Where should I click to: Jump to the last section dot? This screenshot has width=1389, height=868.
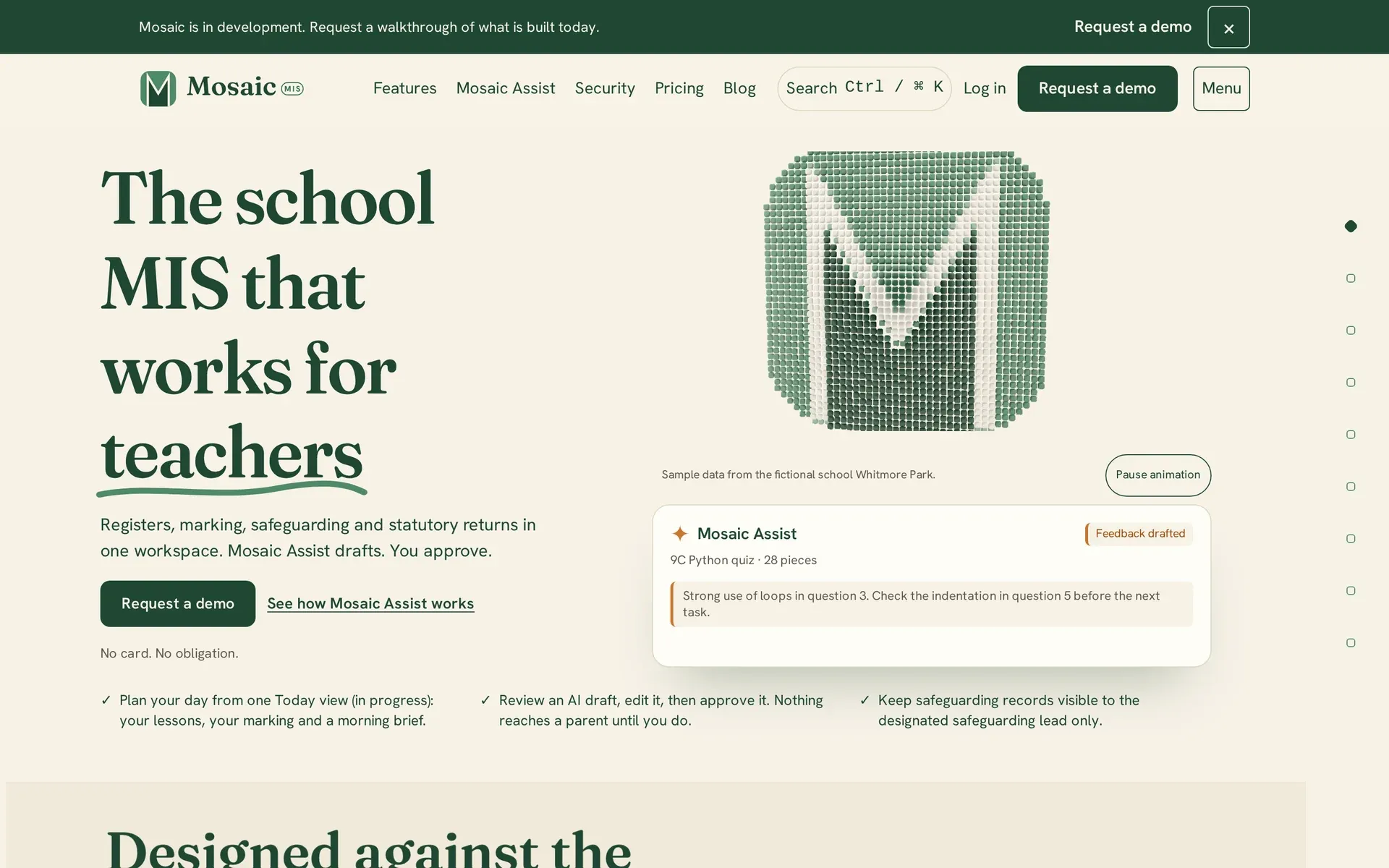click(x=1351, y=643)
